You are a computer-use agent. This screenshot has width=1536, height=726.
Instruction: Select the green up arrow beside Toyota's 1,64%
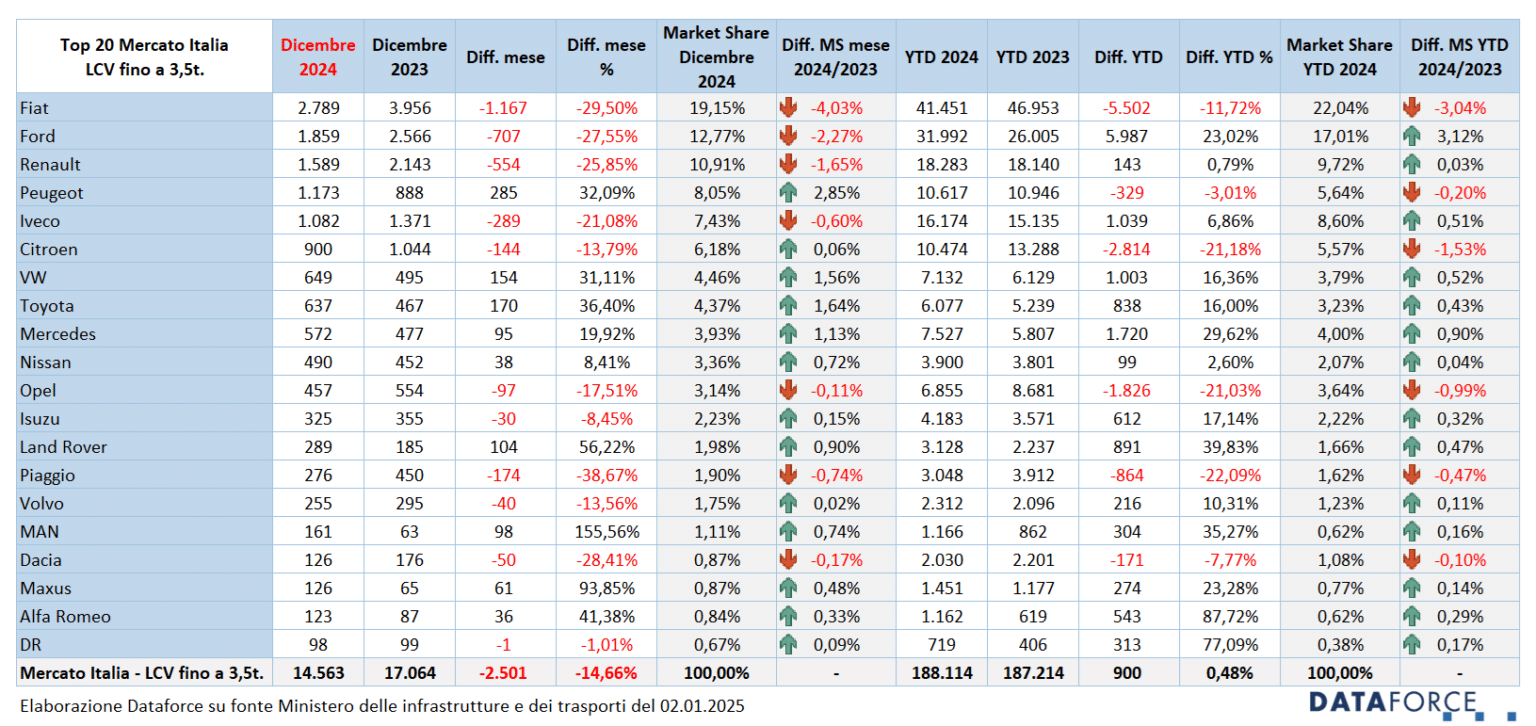pyautogui.click(x=788, y=306)
